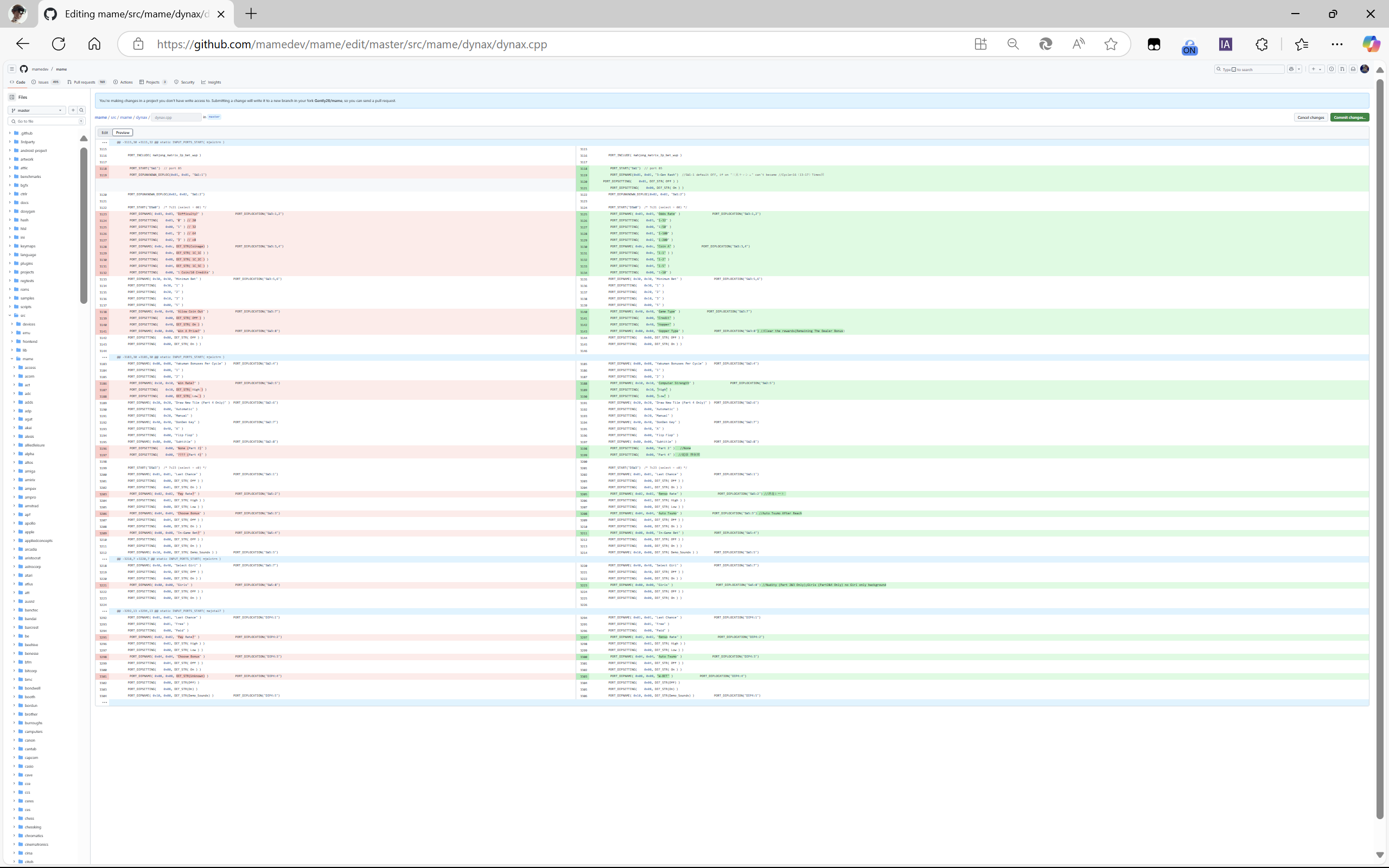Open the Copilot sidebar icon in browser
Screen dimensions: 1389x868
1371,44
